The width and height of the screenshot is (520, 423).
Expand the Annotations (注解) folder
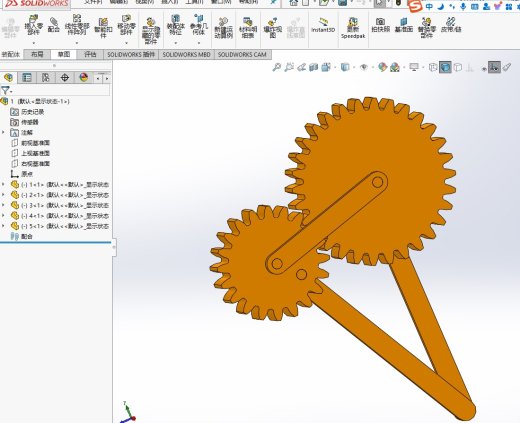pyautogui.click(x=4, y=132)
